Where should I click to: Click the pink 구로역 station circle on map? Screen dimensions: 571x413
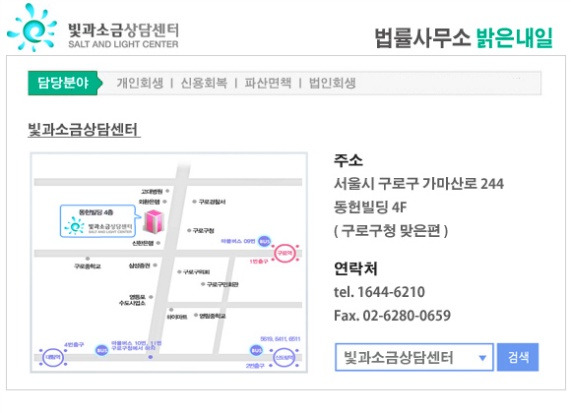284,253
